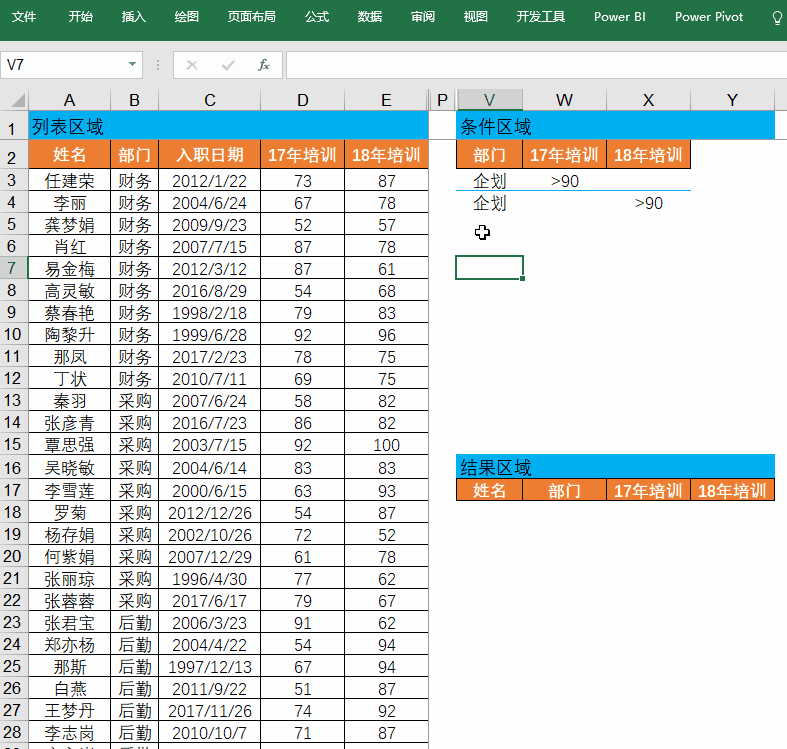Click the cell with name 任建荣
787x749 pixels.
click(x=69, y=181)
